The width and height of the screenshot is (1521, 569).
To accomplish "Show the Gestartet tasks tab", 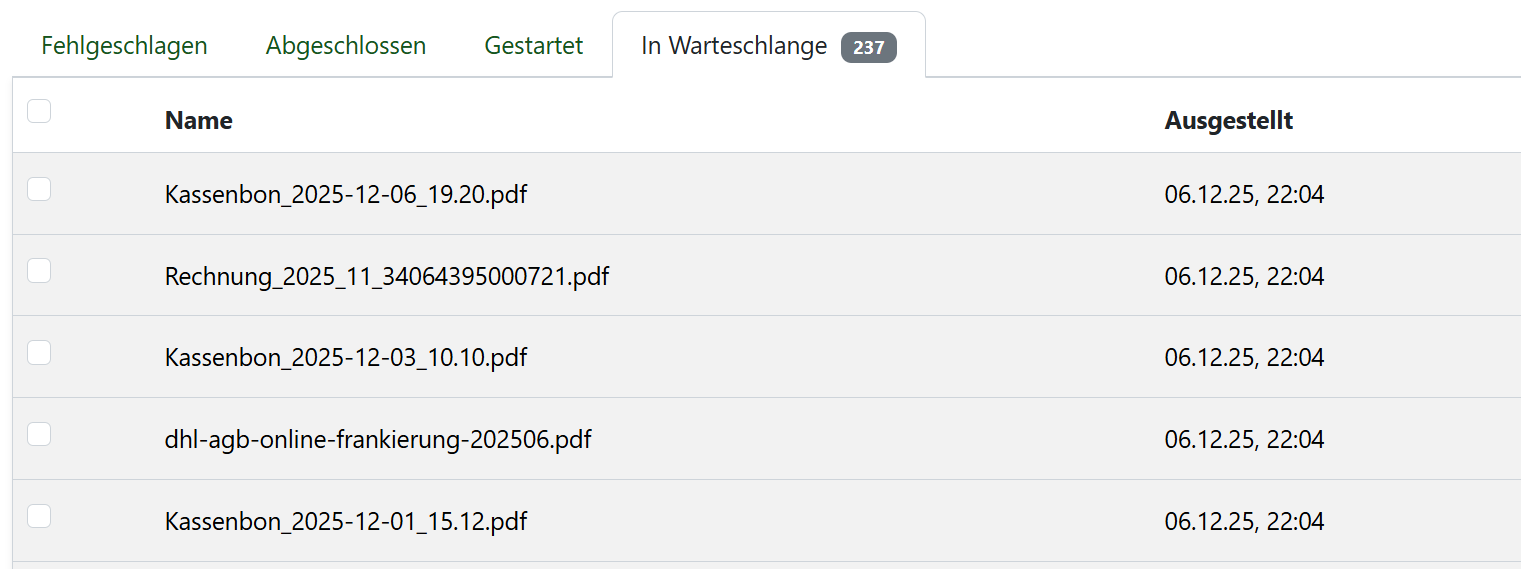I will [x=534, y=46].
